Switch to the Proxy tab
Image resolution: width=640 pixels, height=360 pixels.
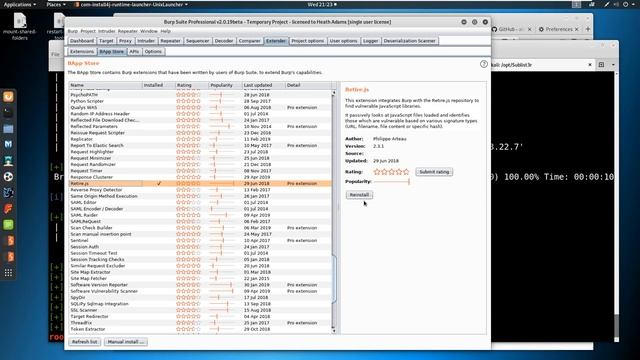pos(125,41)
